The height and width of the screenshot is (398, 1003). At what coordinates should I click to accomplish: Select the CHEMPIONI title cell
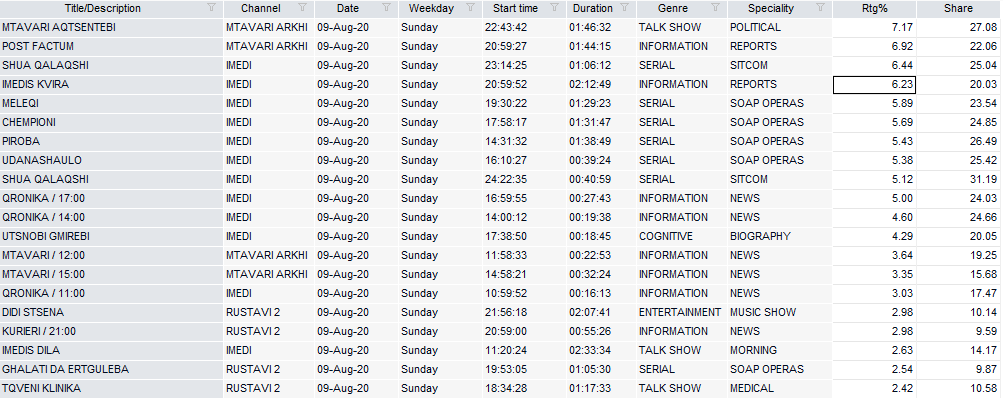pyautogui.click(x=111, y=122)
